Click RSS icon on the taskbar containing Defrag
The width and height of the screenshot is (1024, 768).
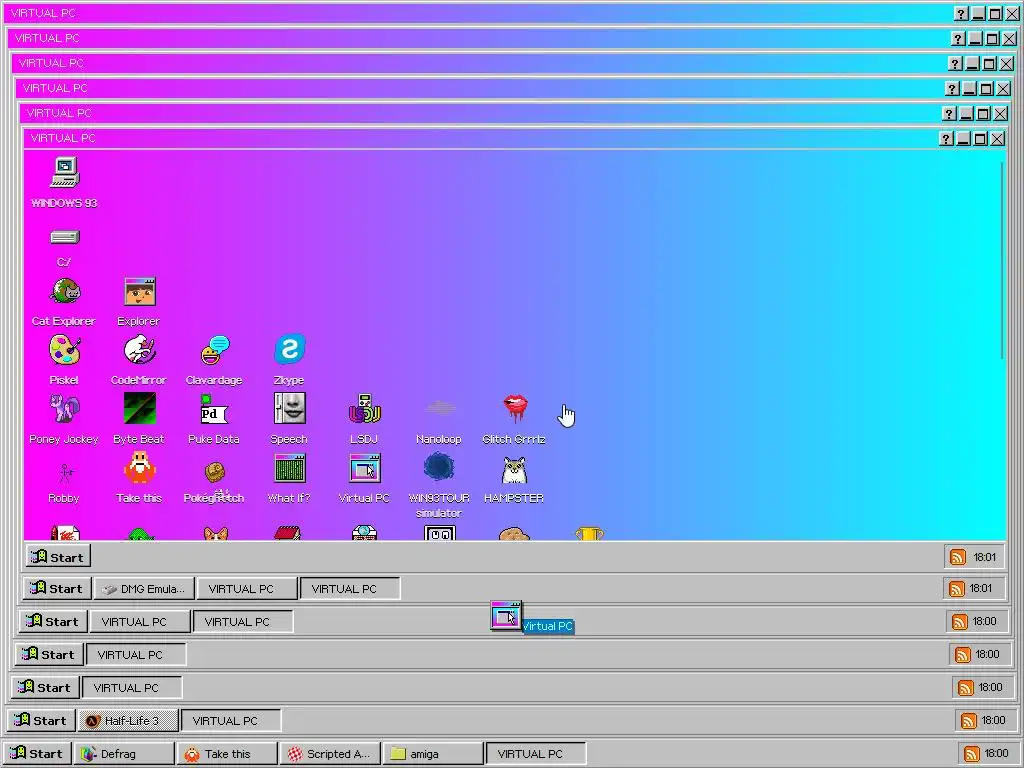pyautogui.click(x=972, y=754)
